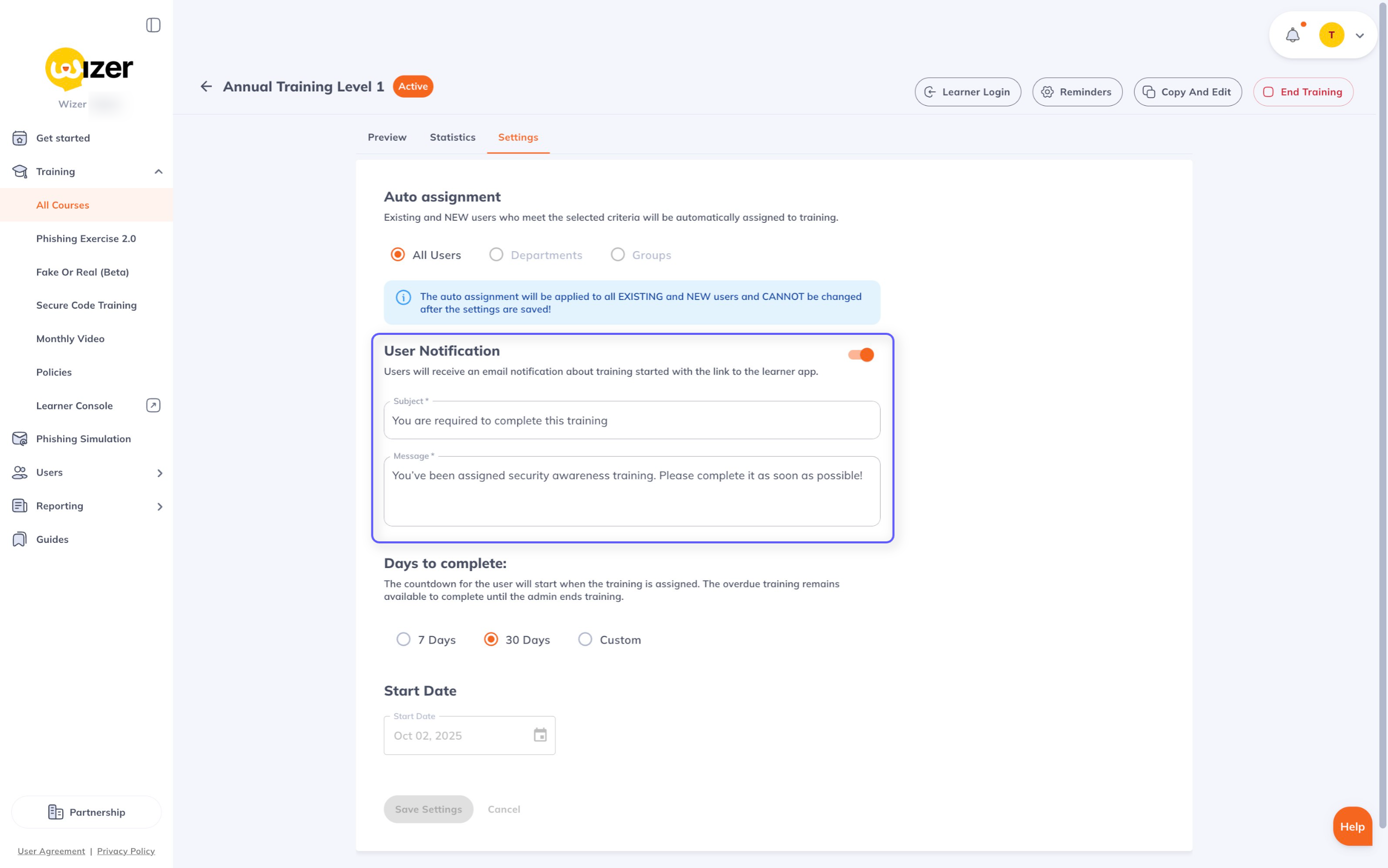Click the back arrow beside Annual Training Level 1

pyautogui.click(x=206, y=87)
